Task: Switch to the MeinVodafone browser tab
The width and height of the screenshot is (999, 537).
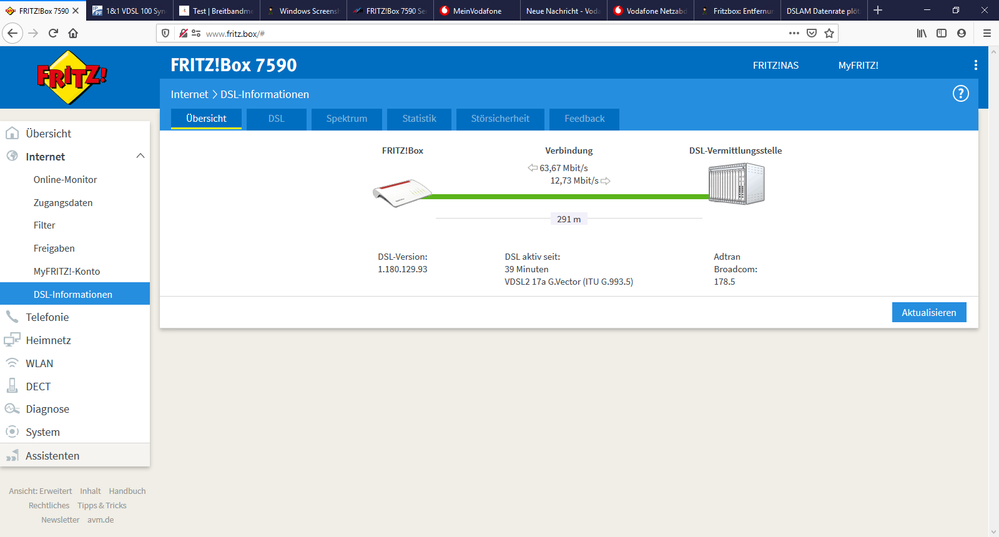Action: coord(477,11)
